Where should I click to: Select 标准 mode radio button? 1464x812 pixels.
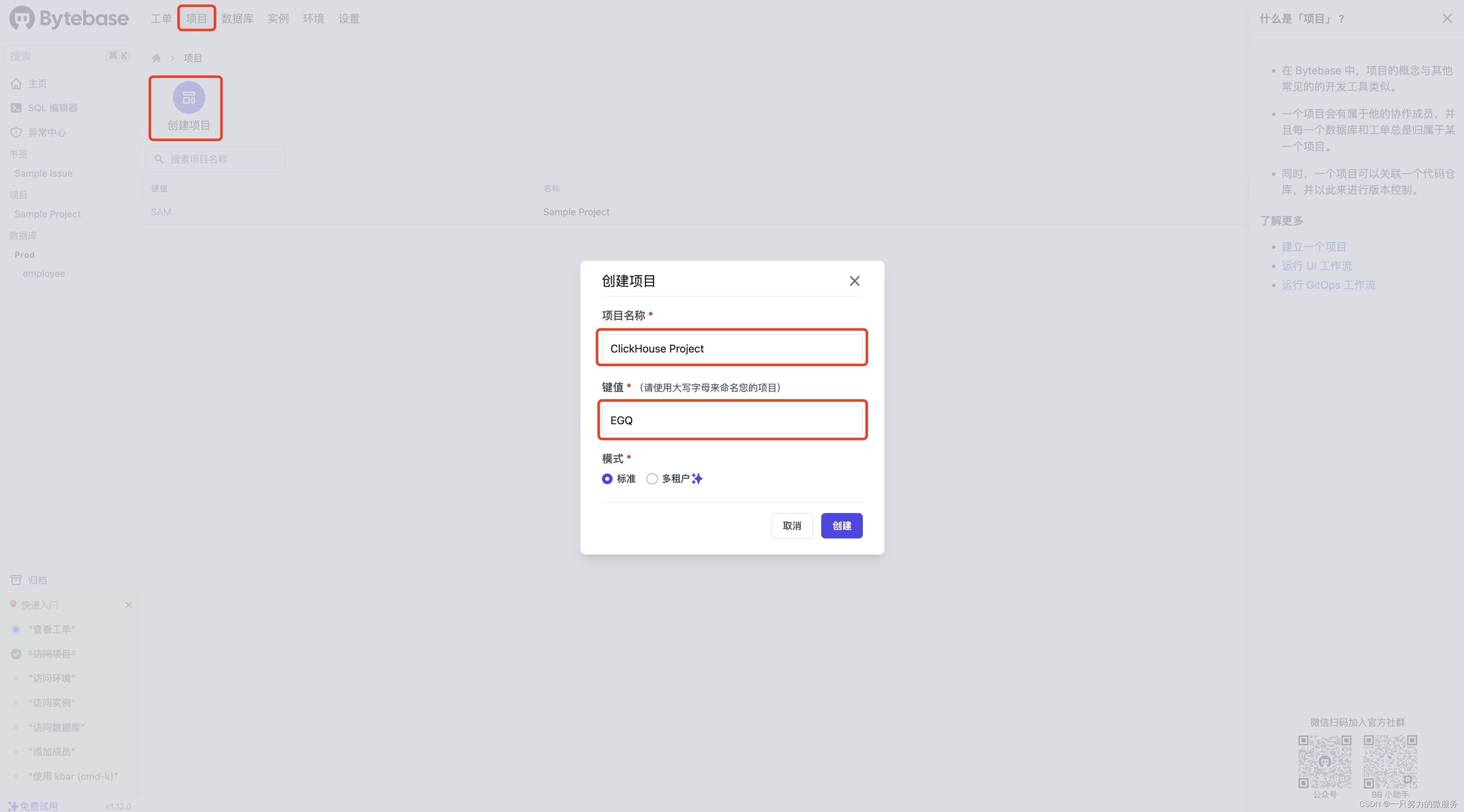(x=605, y=479)
